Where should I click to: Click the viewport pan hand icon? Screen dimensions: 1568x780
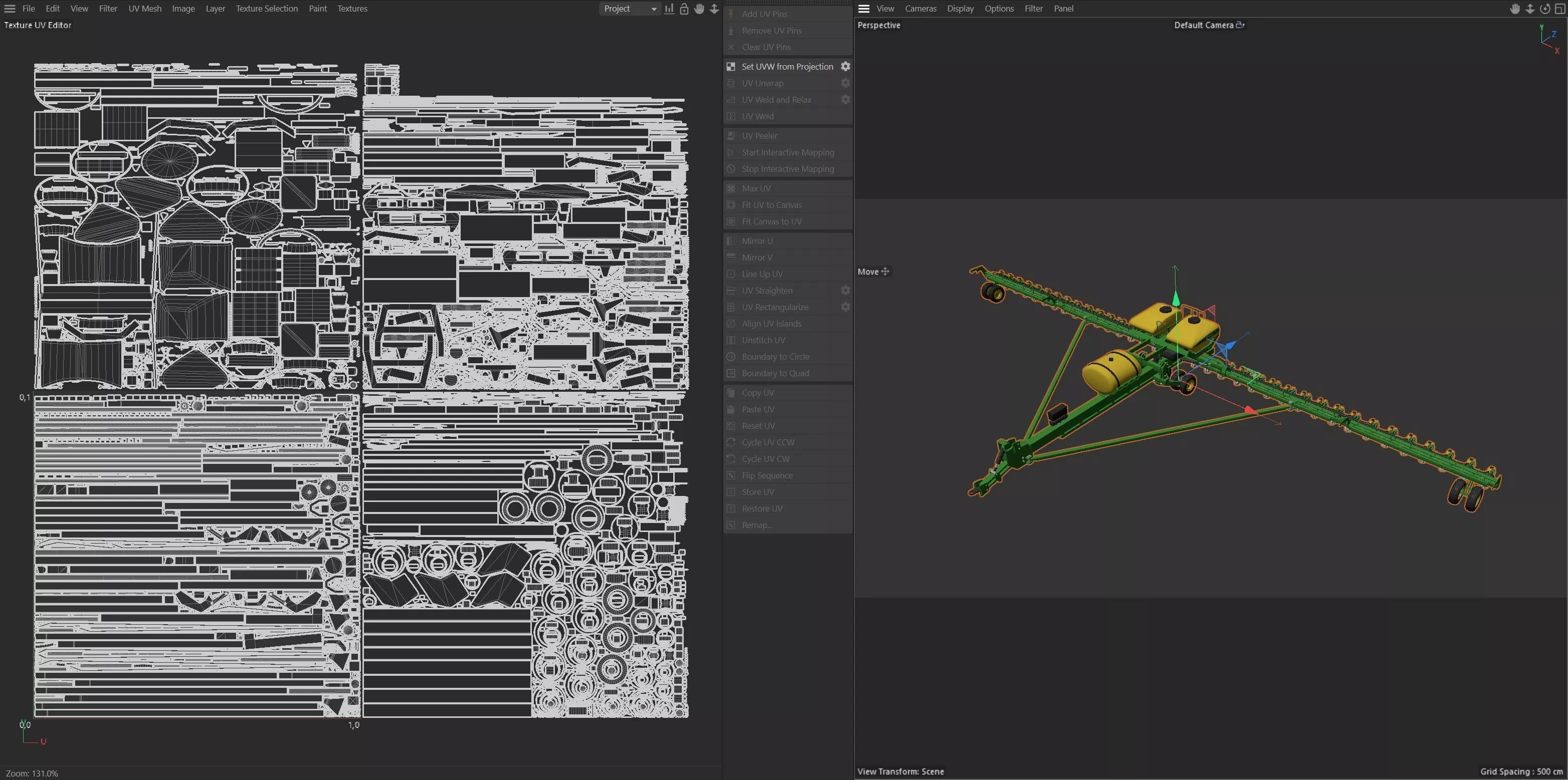tap(1515, 9)
